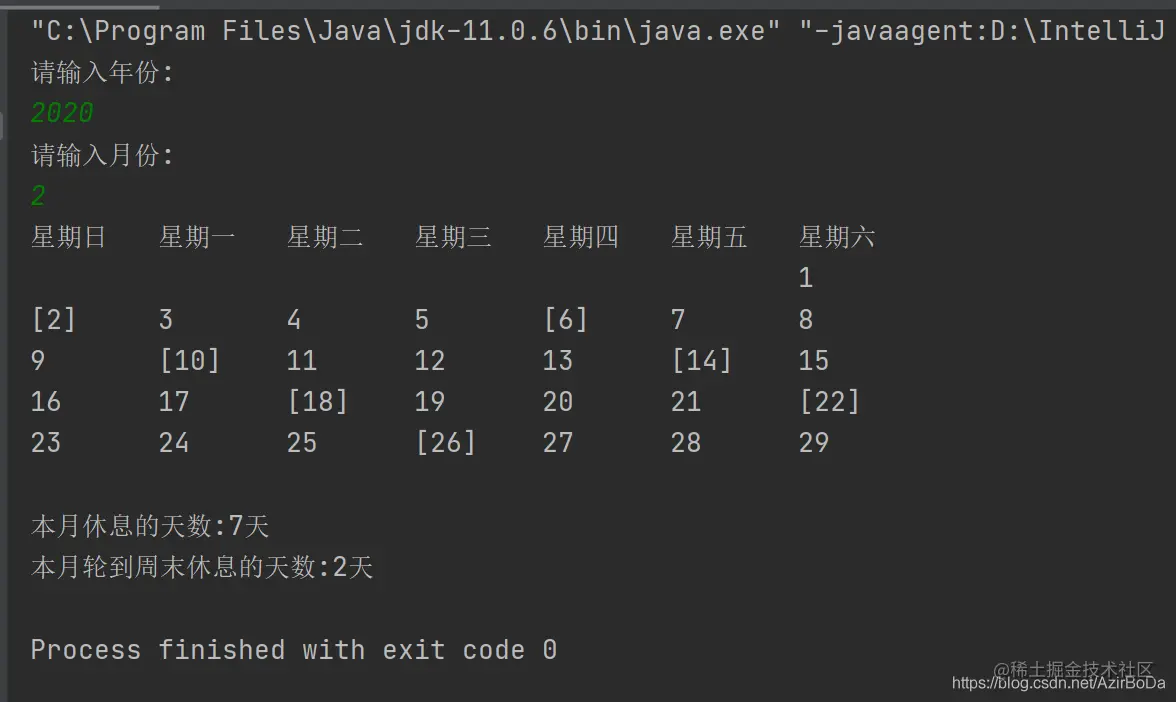
Task: Click the Process finished exit code line
Action: pos(294,650)
